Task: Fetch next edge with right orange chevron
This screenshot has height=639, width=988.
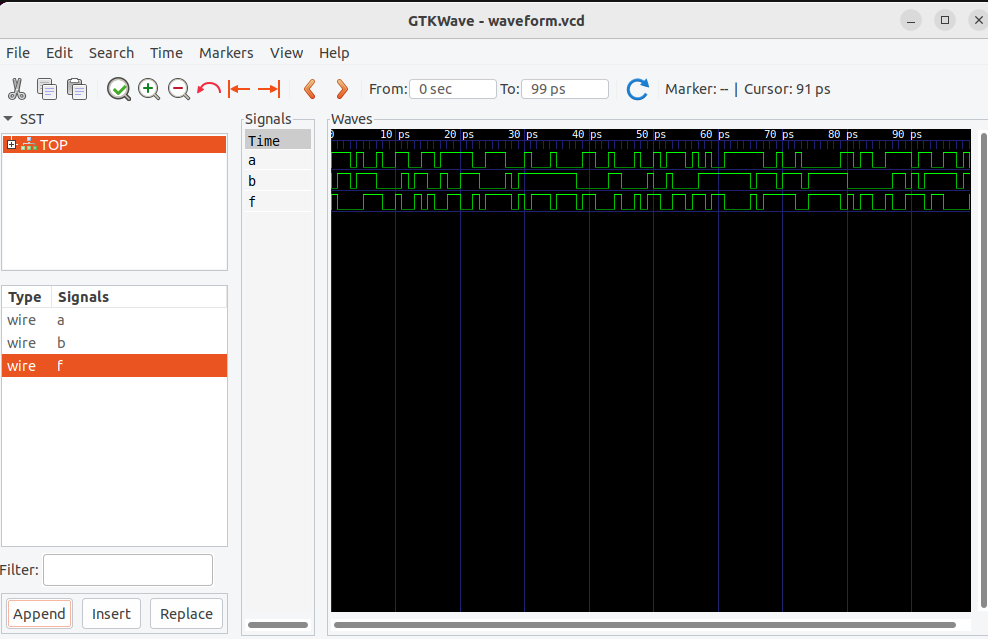Action: coord(342,88)
